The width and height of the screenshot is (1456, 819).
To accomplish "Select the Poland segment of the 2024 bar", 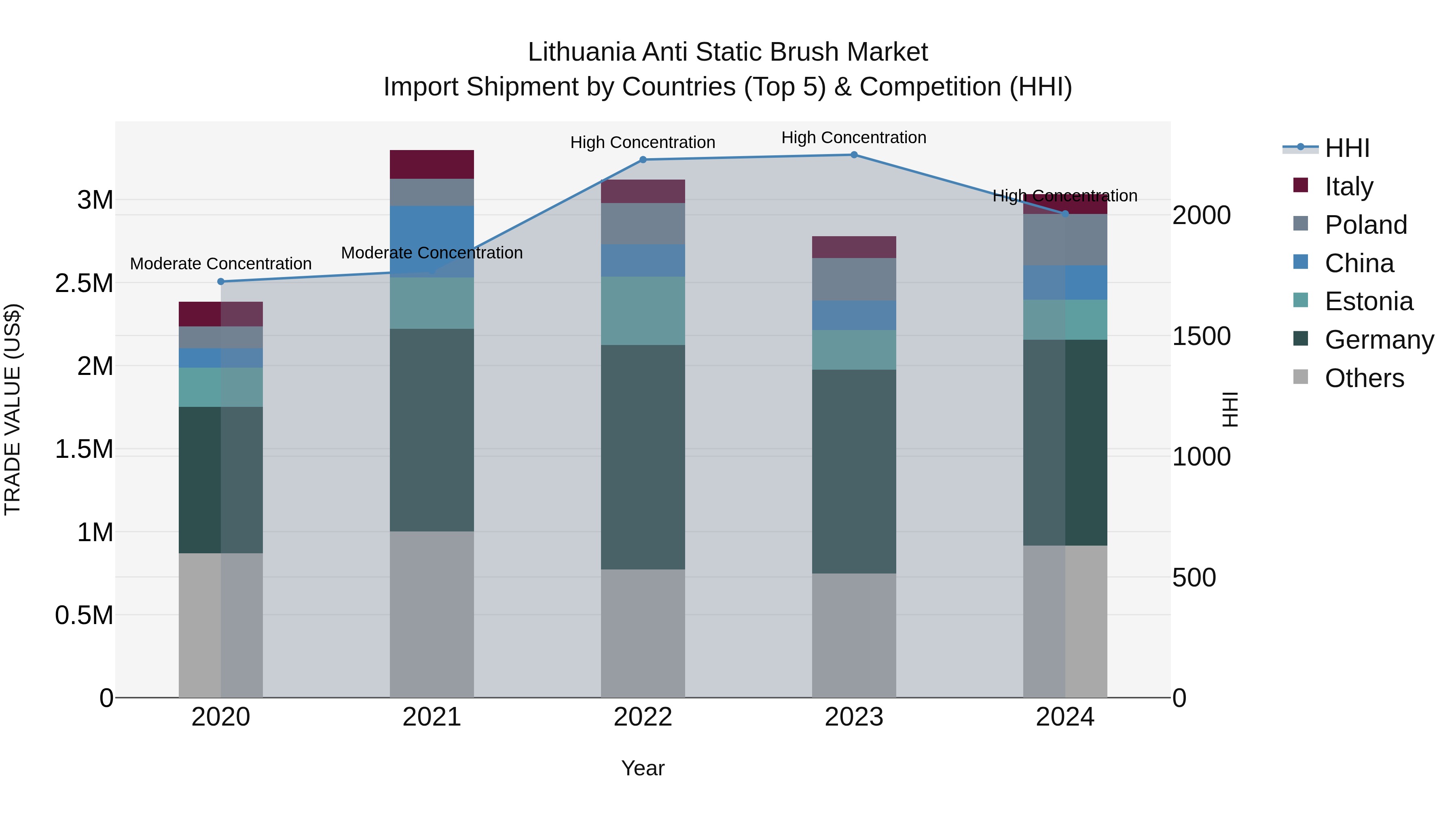I will coord(1065,240).
